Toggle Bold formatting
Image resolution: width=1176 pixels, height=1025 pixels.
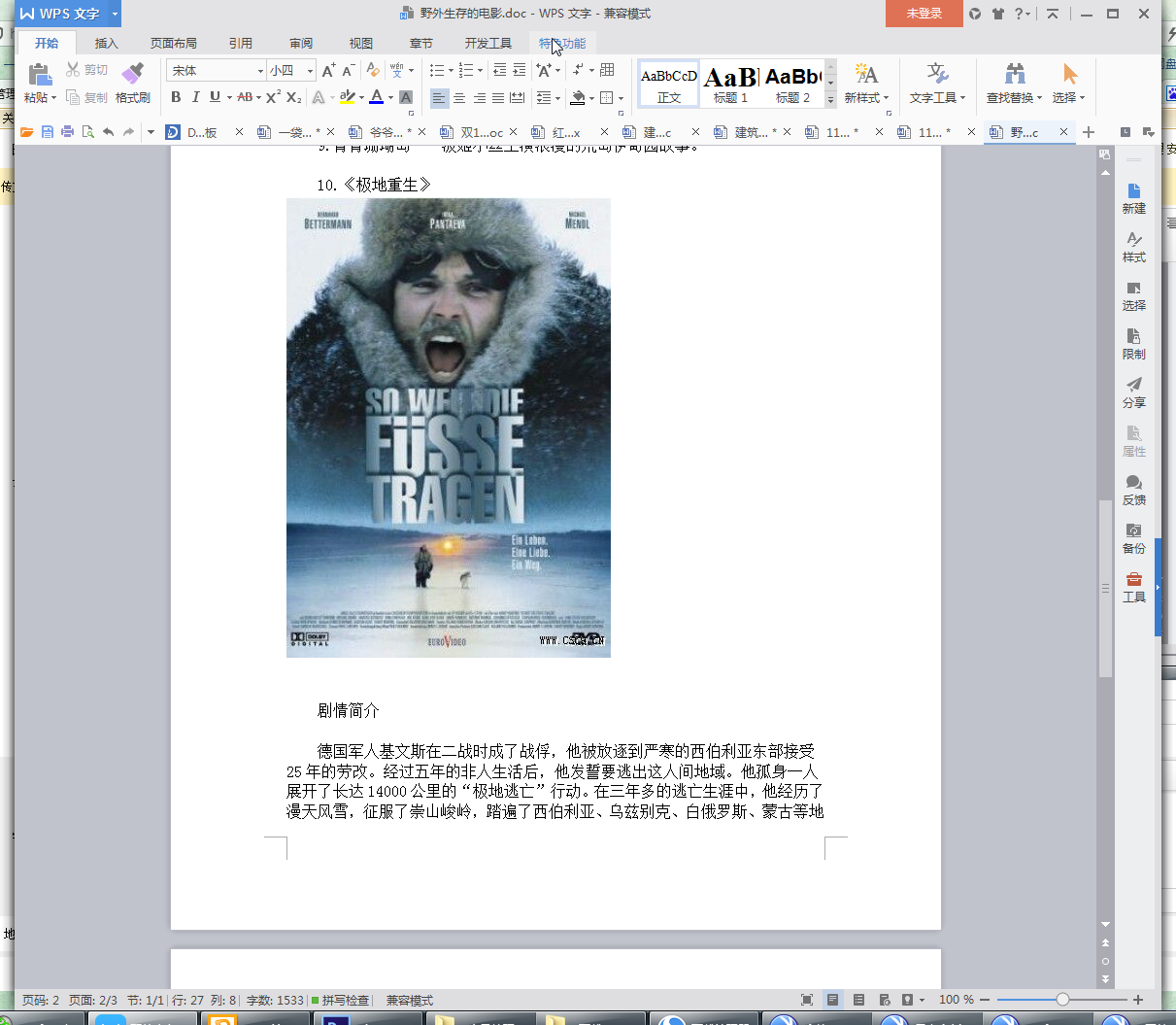click(x=176, y=97)
